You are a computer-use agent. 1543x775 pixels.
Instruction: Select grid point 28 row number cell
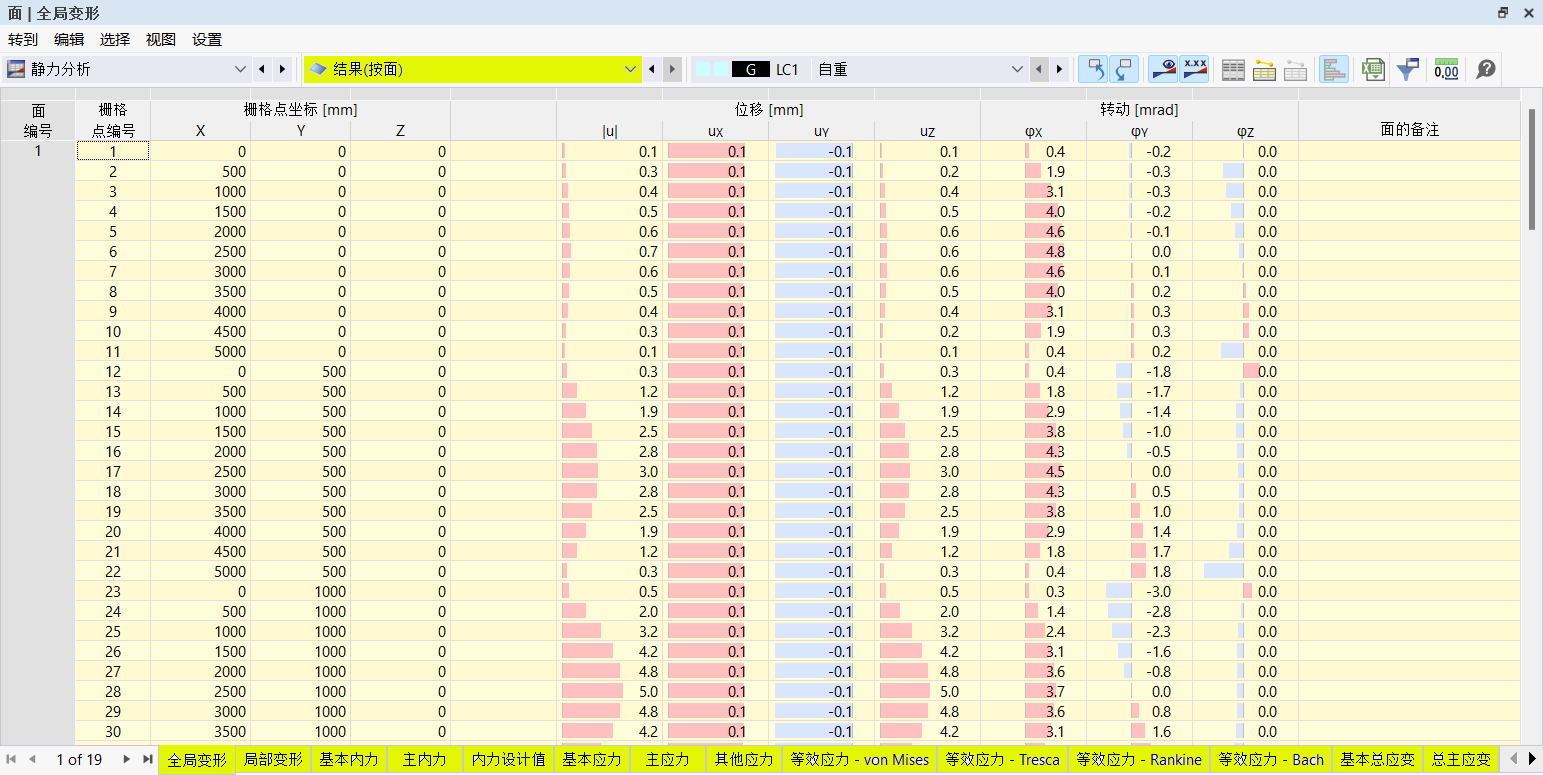113,691
